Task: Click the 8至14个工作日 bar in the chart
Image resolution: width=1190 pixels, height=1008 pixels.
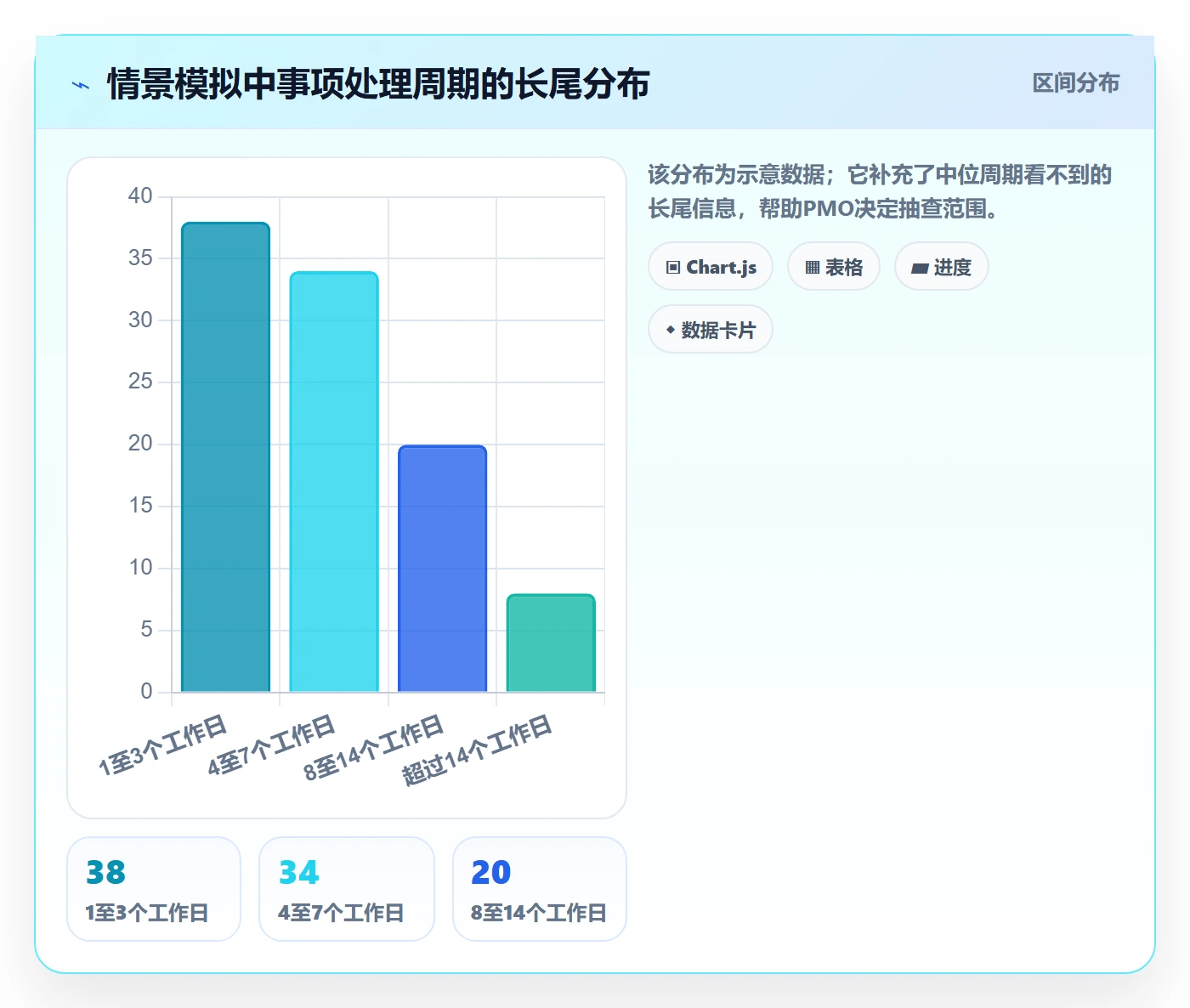Action: click(442, 569)
